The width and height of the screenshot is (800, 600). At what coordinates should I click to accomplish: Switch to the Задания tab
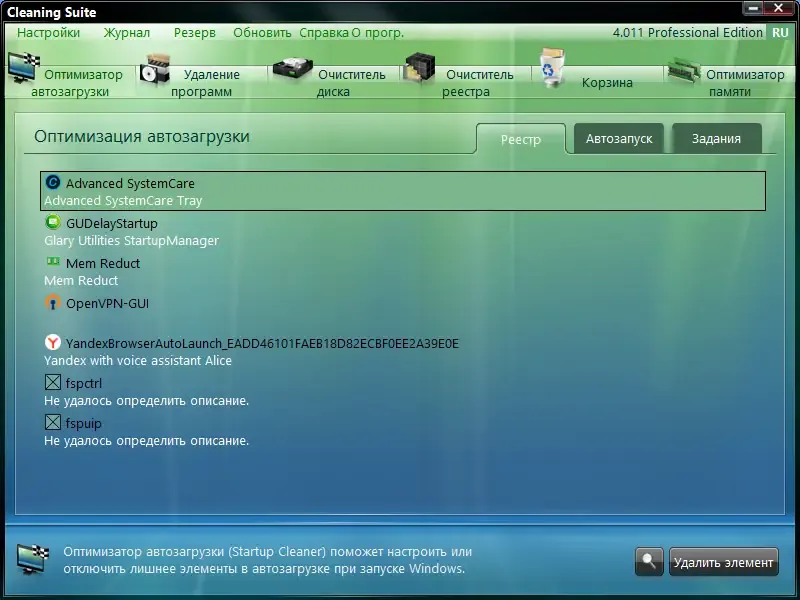click(716, 139)
